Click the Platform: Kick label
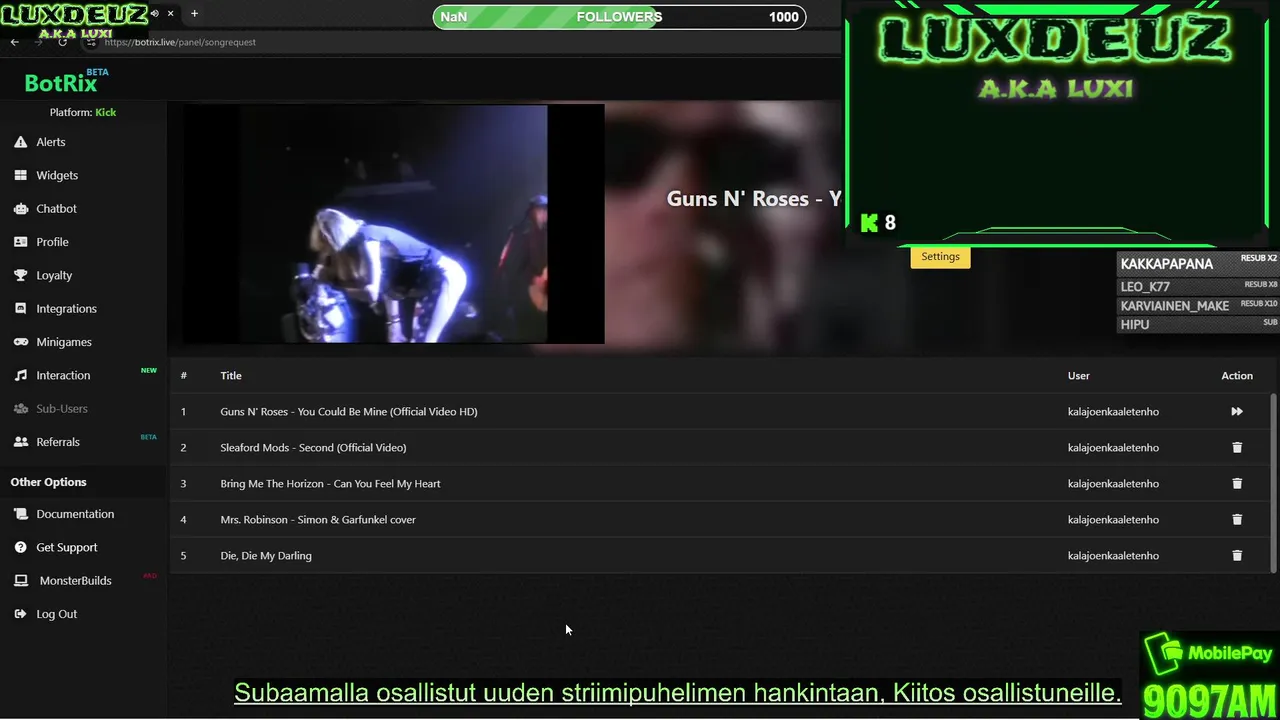1280x720 pixels. (x=83, y=112)
